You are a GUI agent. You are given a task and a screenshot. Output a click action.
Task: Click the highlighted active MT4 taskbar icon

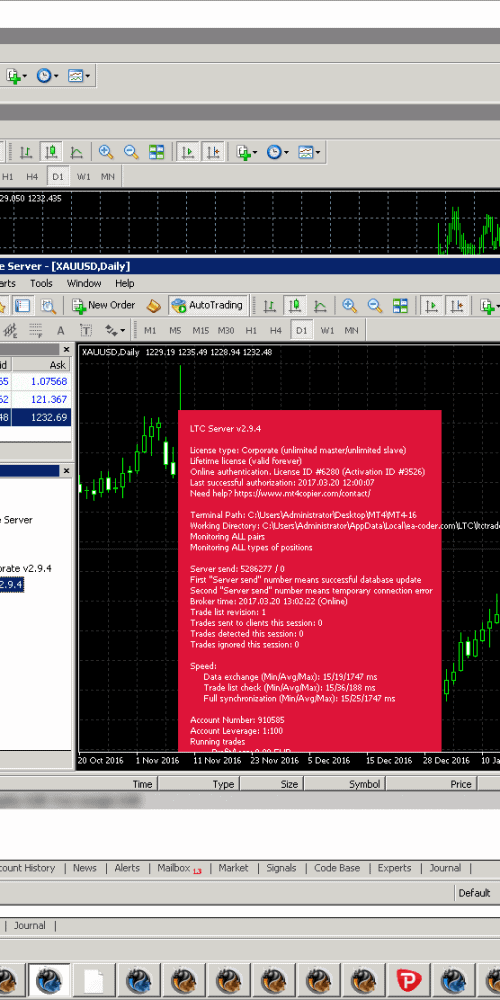tap(49, 980)
